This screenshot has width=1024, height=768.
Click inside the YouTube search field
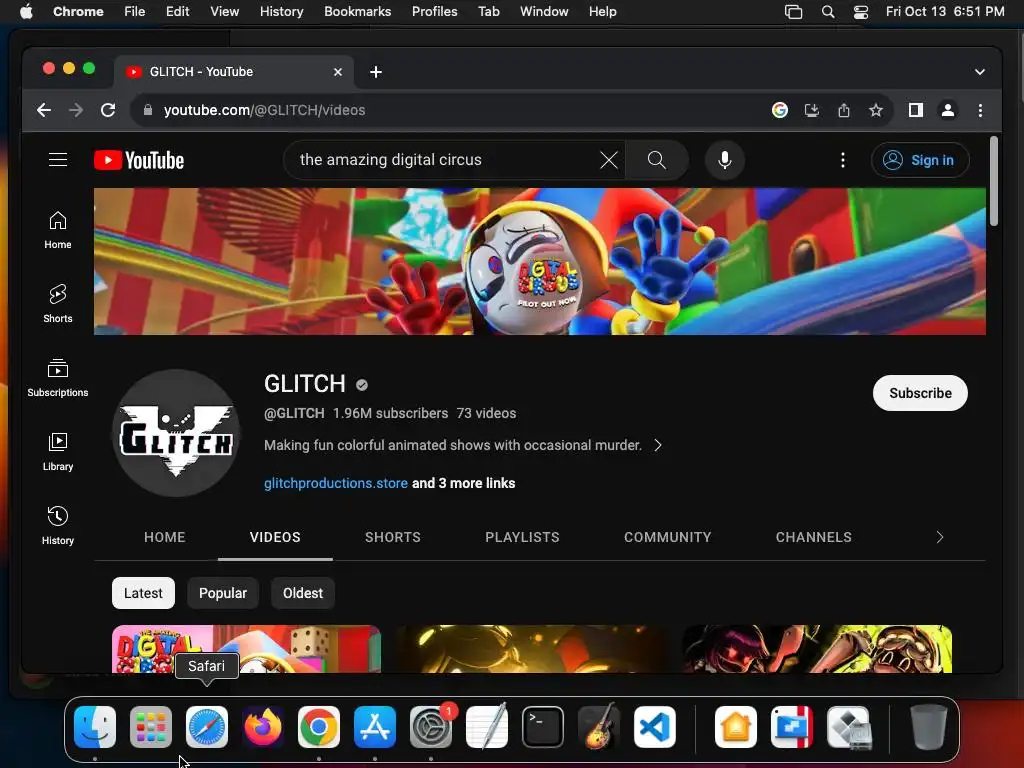444,160
